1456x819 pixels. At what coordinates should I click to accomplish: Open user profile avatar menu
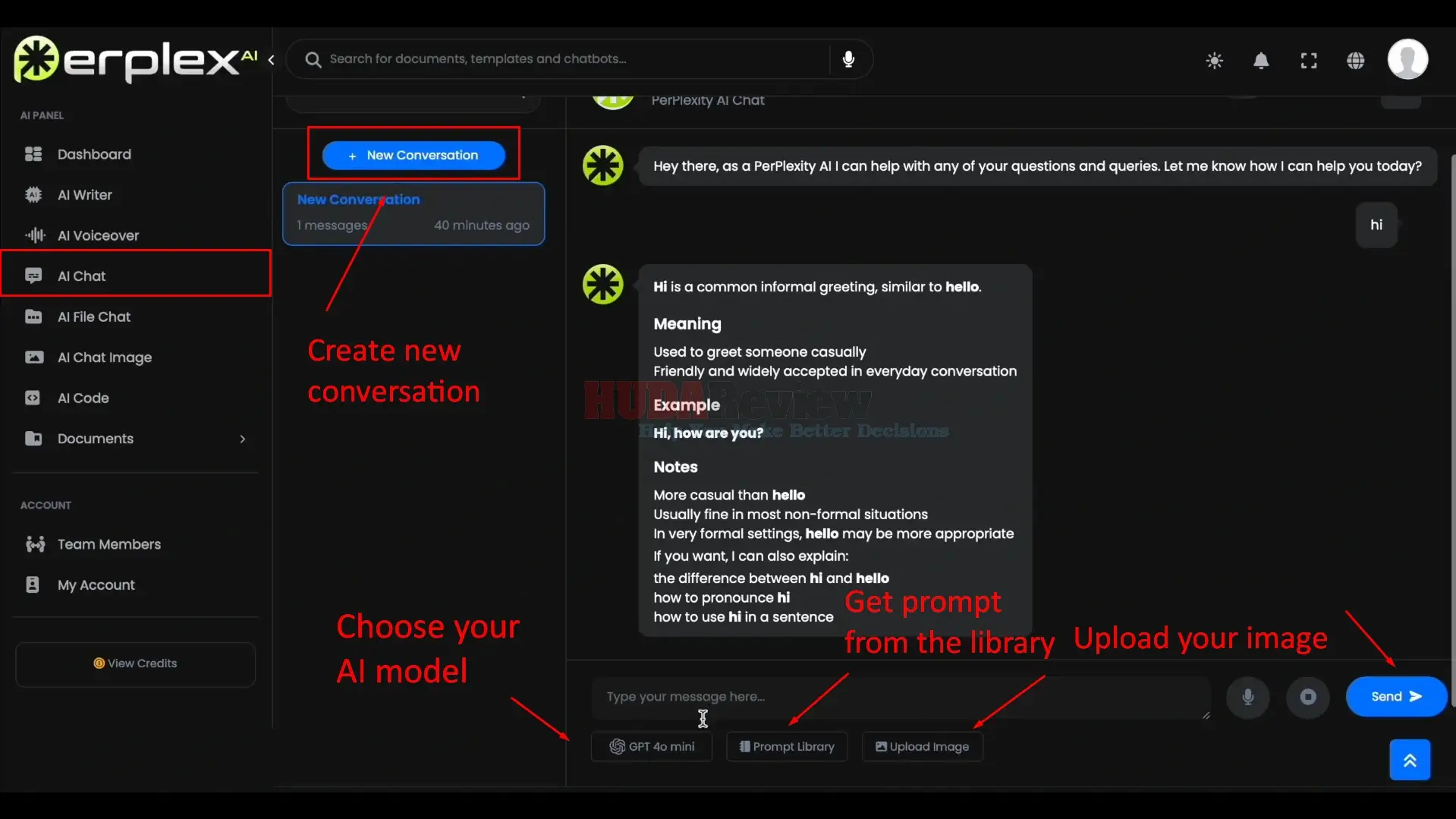pos(1408,59)
